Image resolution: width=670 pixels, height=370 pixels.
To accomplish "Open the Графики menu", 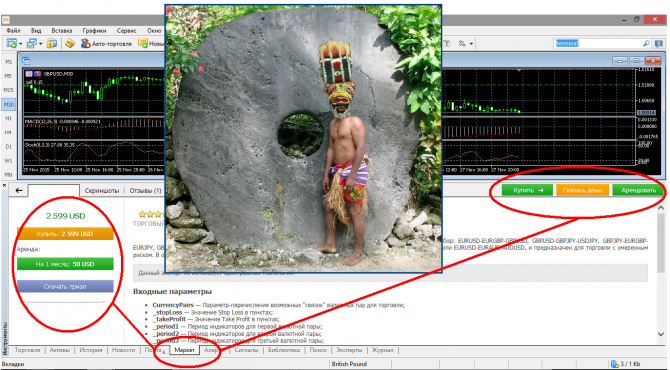I will [x=94, y=31].
